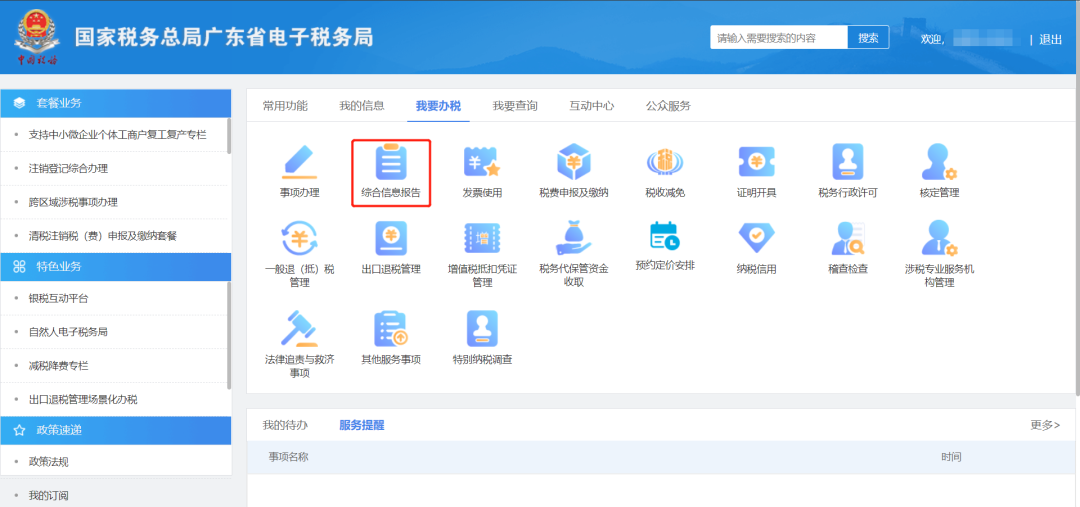The width and height of the screenshot is (1080, 507).
Task: Open 税费申报及缴纳 icon
Action: [x=573, y=163]
